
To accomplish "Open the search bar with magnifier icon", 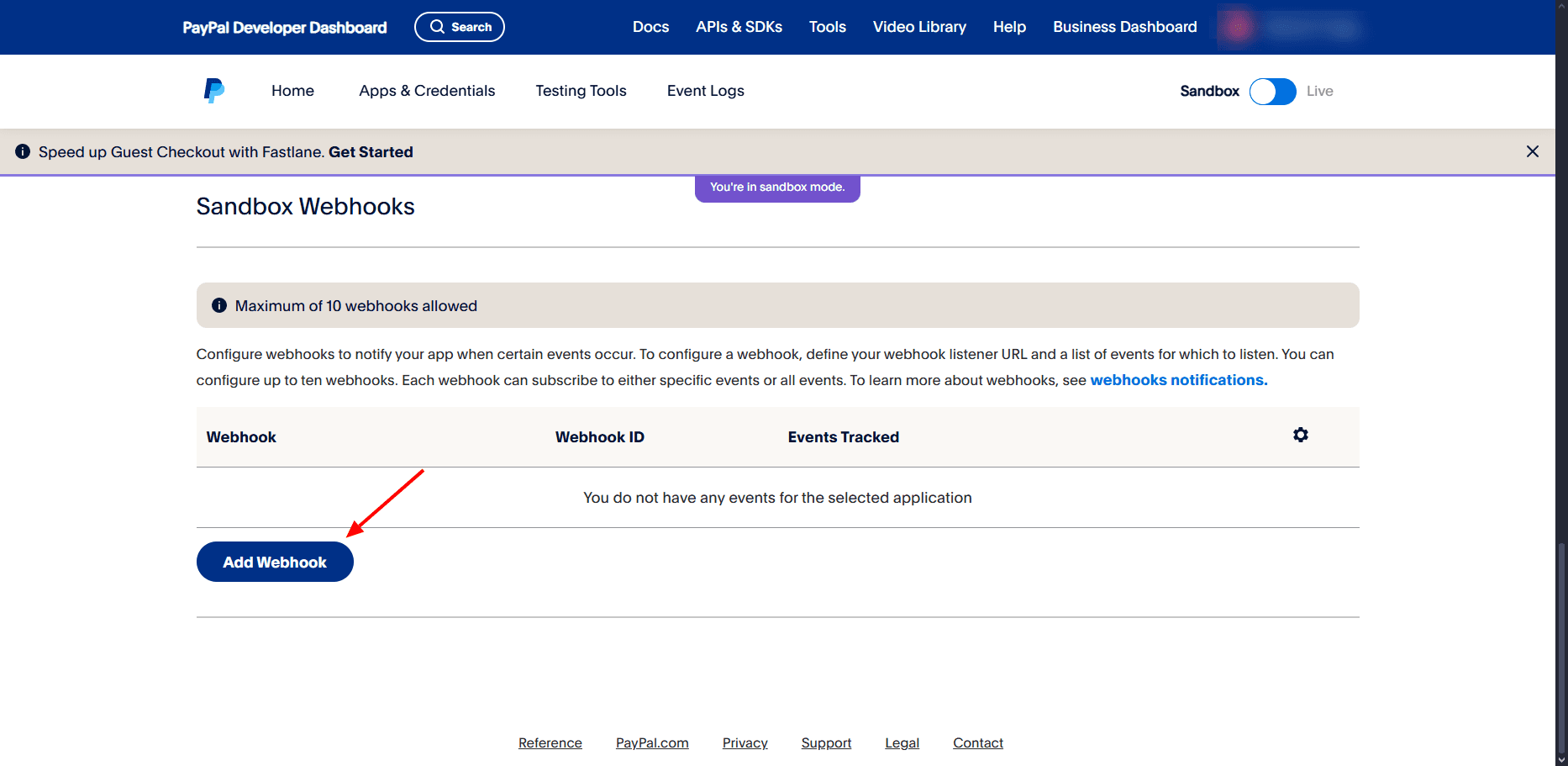I will click(459, 26).
